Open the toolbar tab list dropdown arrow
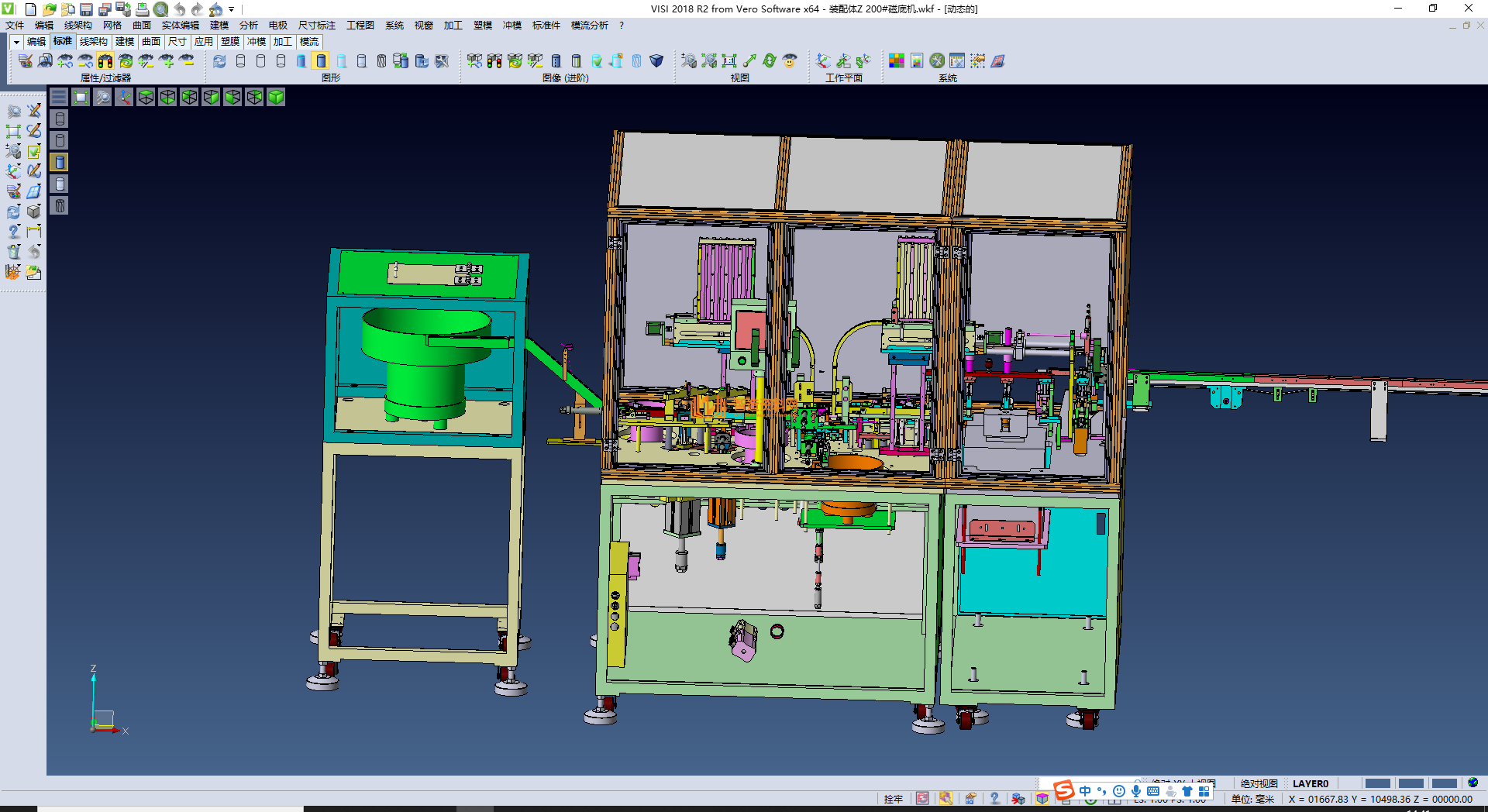 click(x=16, y=42)
